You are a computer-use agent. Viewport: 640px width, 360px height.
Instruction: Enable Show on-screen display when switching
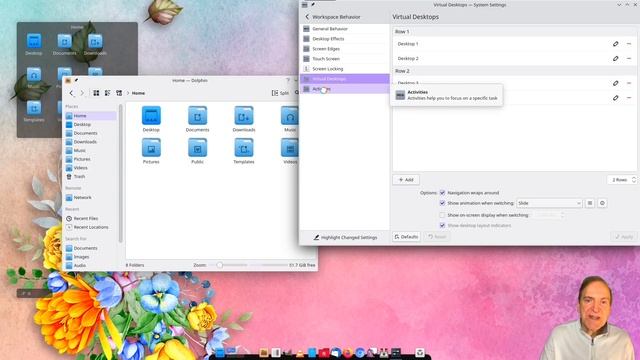tap(442, 215)
